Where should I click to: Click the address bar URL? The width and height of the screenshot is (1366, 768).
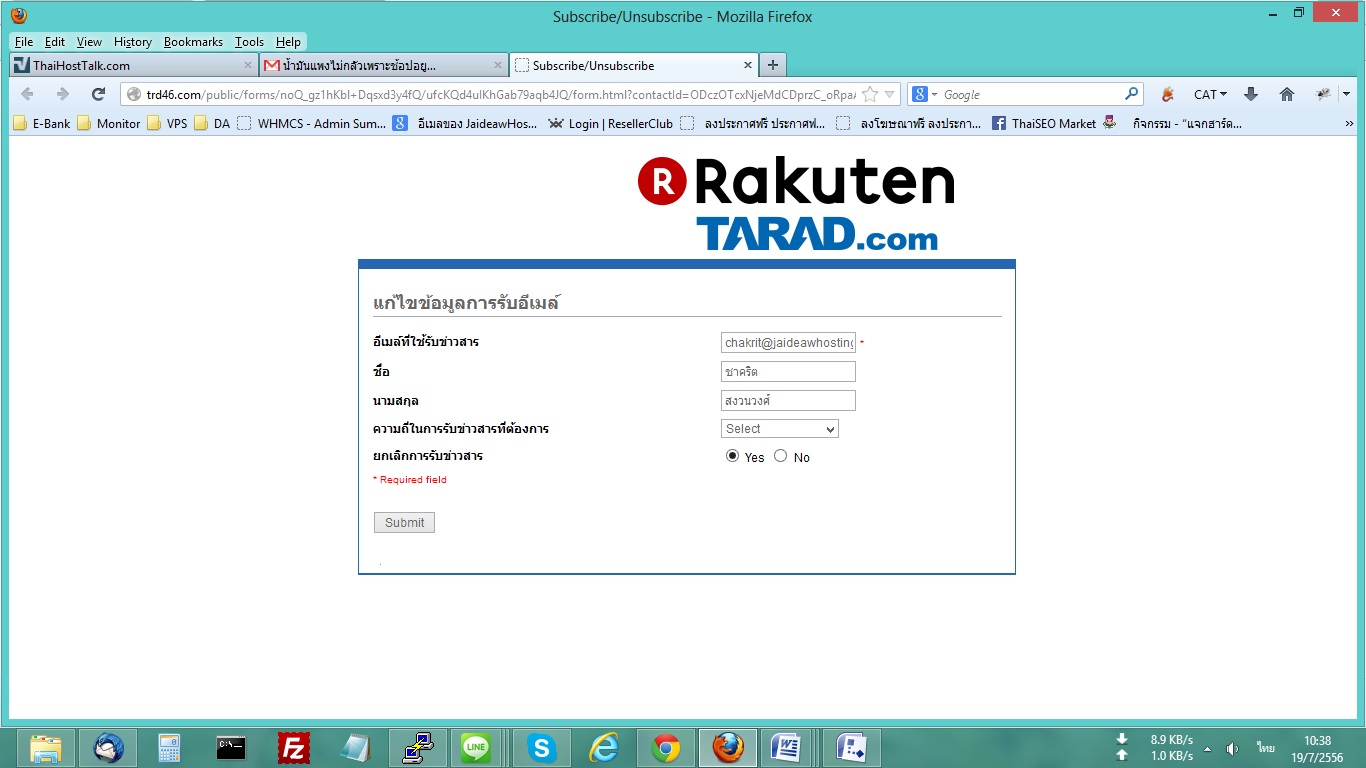pos(500,94)
